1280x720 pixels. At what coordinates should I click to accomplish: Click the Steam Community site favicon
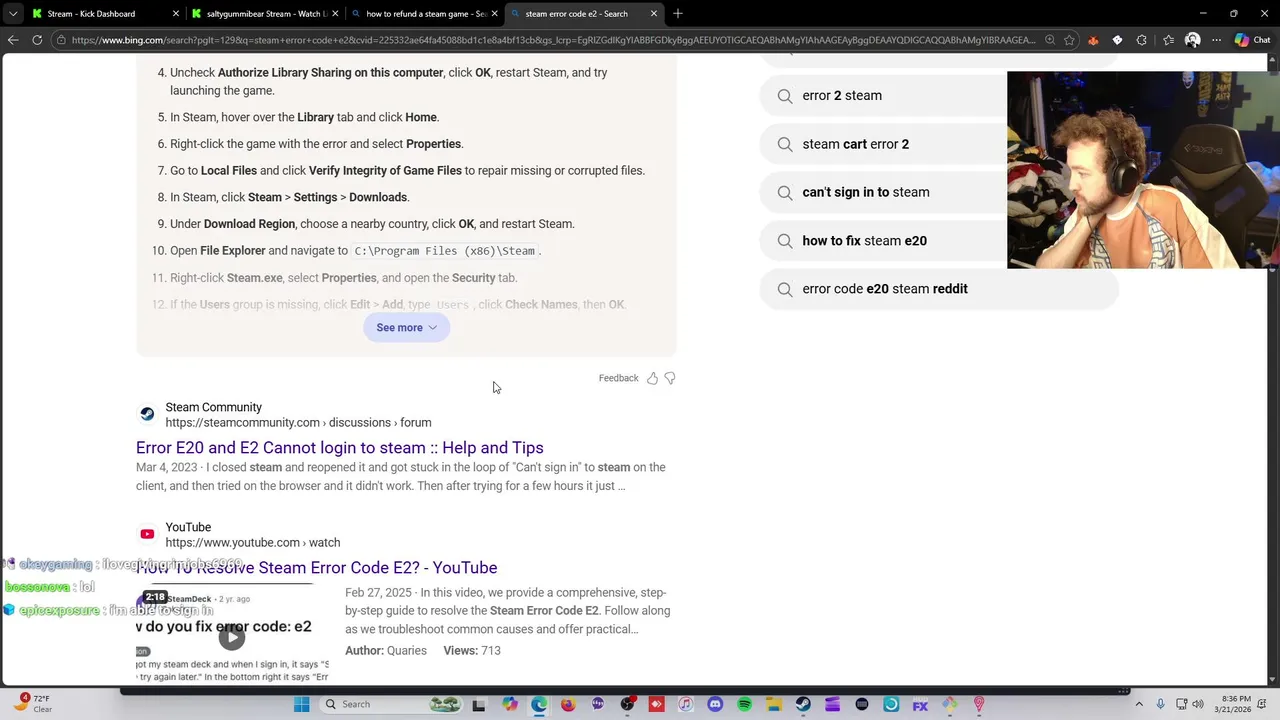(x=147, y=414)
